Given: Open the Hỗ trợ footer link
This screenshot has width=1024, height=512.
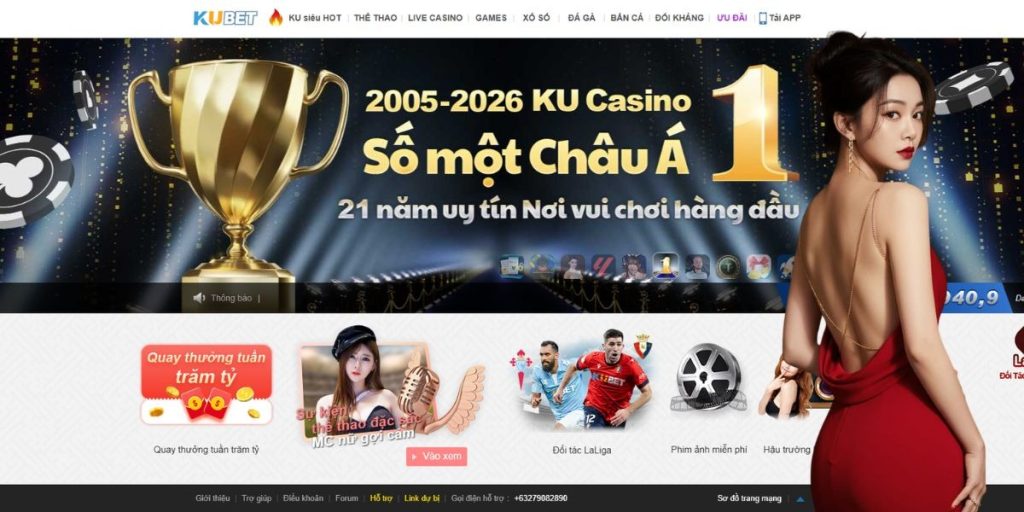Looking at the screenshot, I should tap(381, 498).
